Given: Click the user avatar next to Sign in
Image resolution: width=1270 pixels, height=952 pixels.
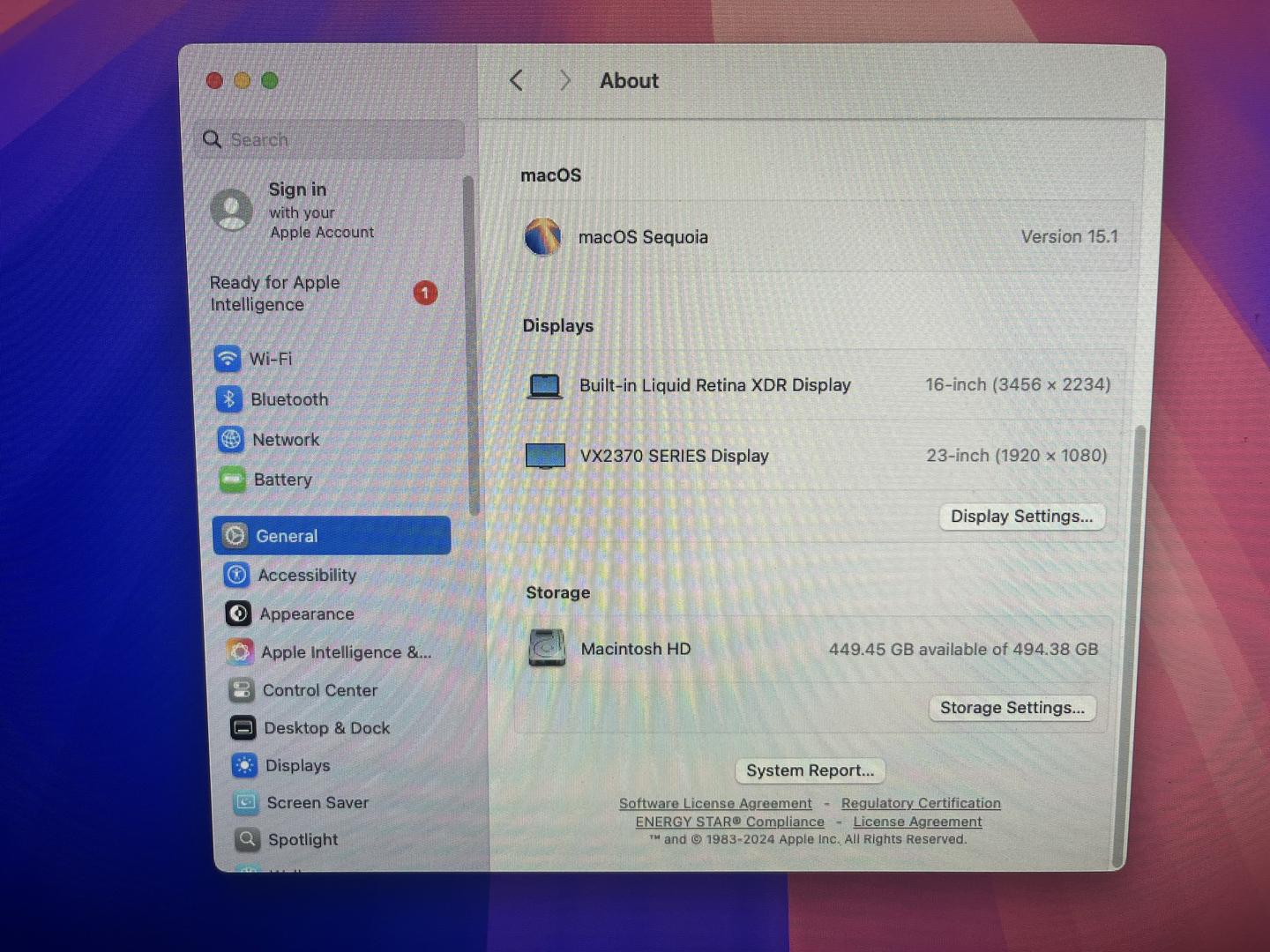Looking at the screenshot, I should click(232, 210).
